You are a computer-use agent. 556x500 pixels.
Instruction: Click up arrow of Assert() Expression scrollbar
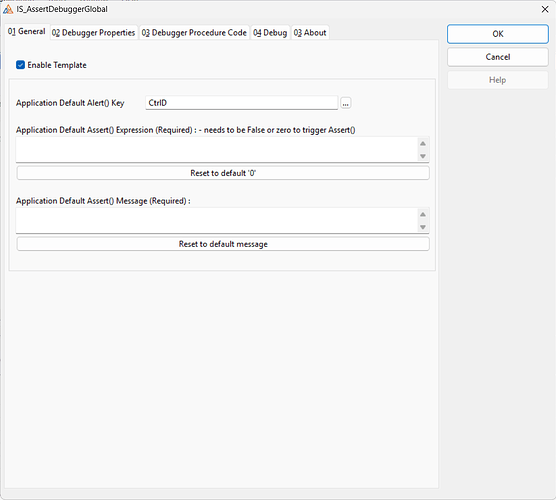[x=423, y=144]
